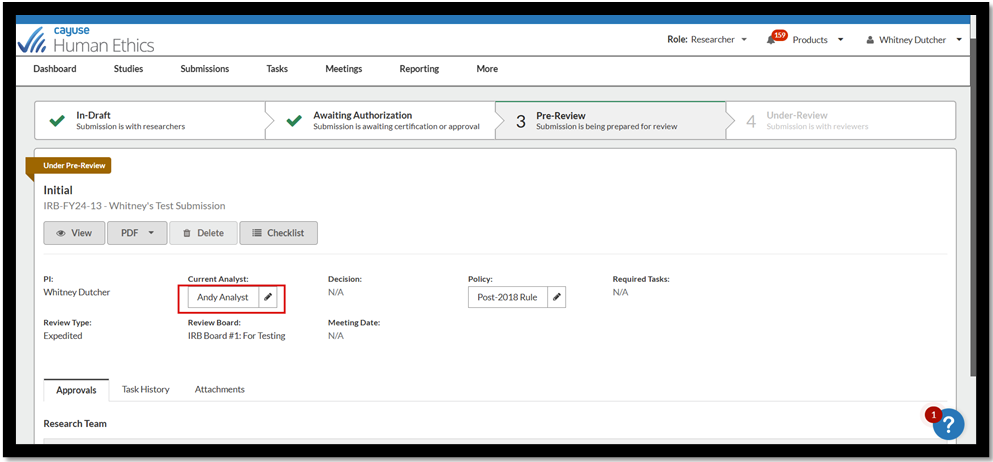
Task: Click the Cayuse Human Ethics logo
Action: pyautogui.click(x=86, y=39)
